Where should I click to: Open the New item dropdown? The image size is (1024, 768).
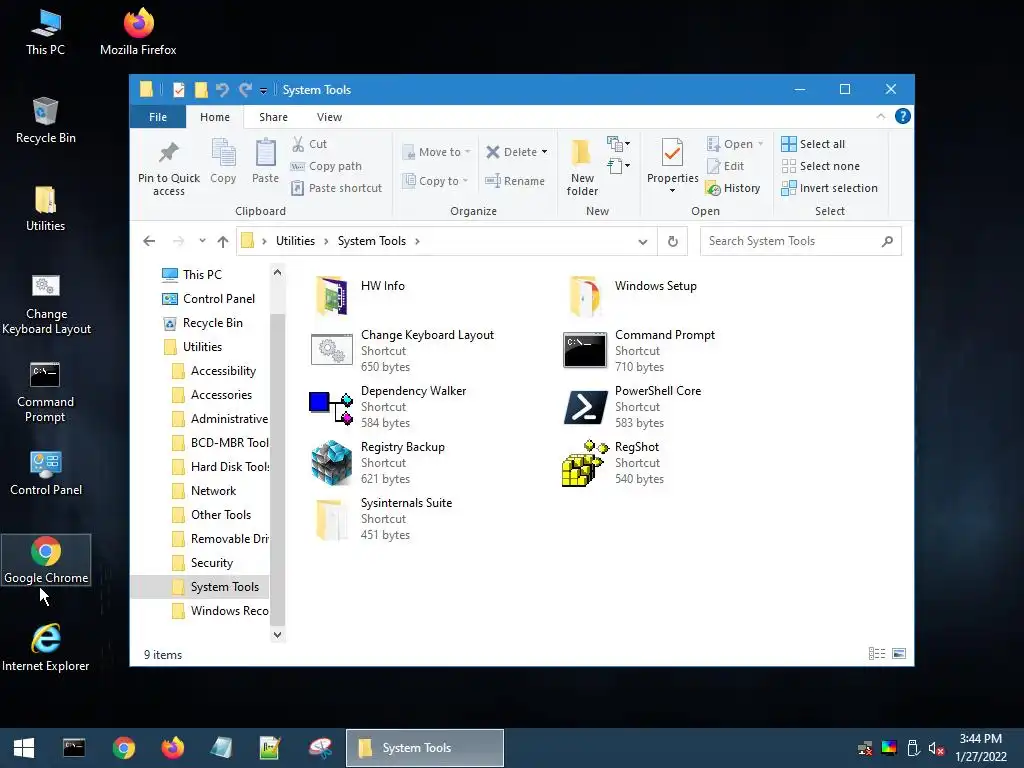(618, 144)
